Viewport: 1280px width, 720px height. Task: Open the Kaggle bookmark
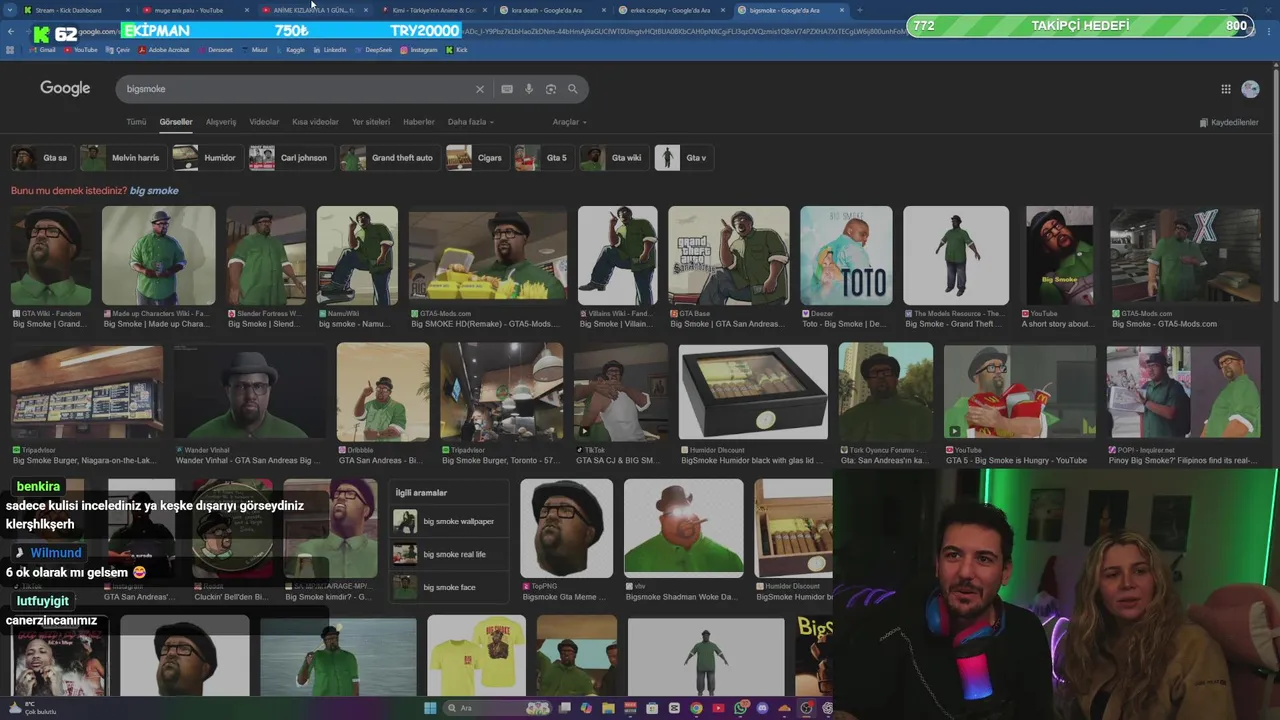[290, 50]
